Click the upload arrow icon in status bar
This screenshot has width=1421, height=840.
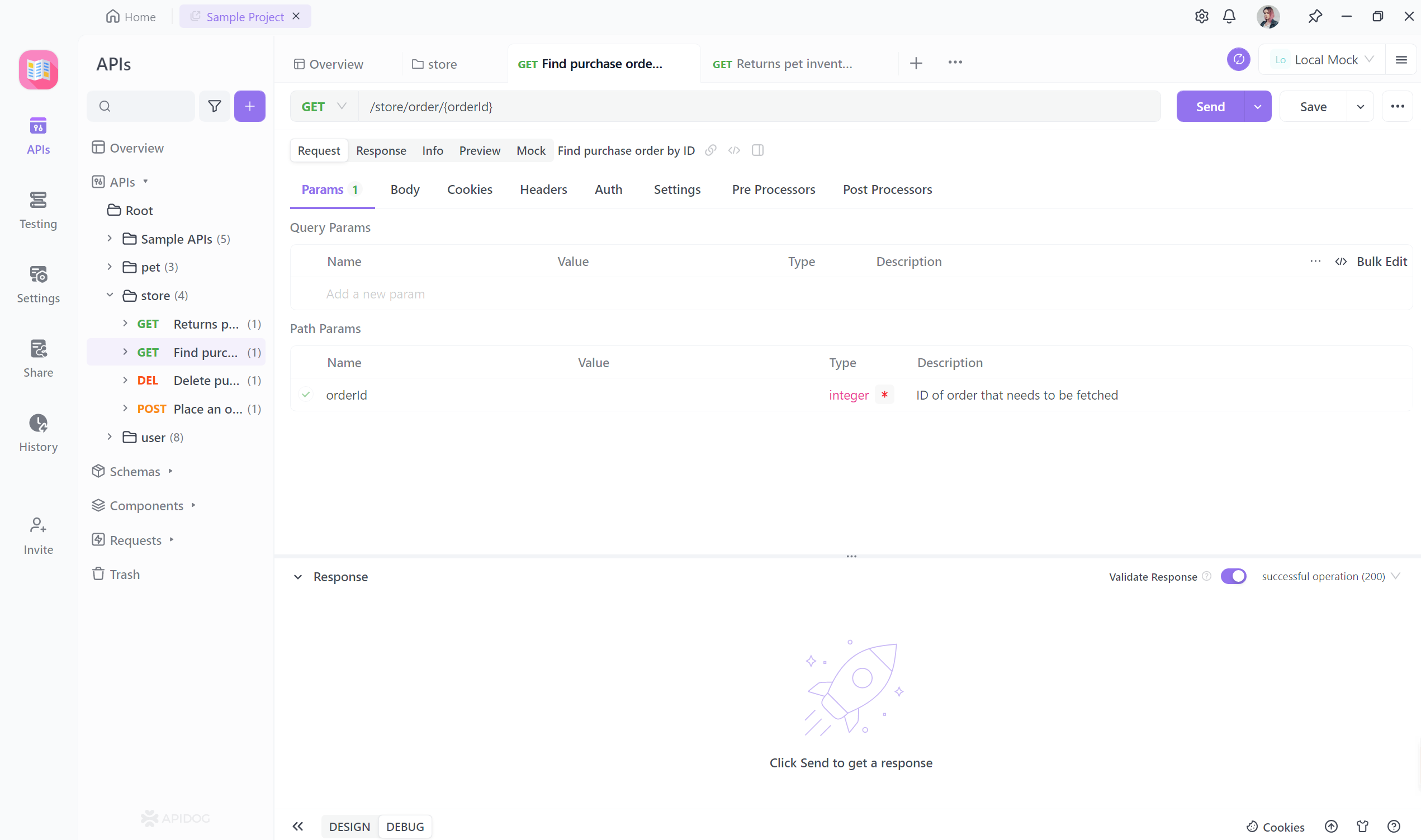1331,827
